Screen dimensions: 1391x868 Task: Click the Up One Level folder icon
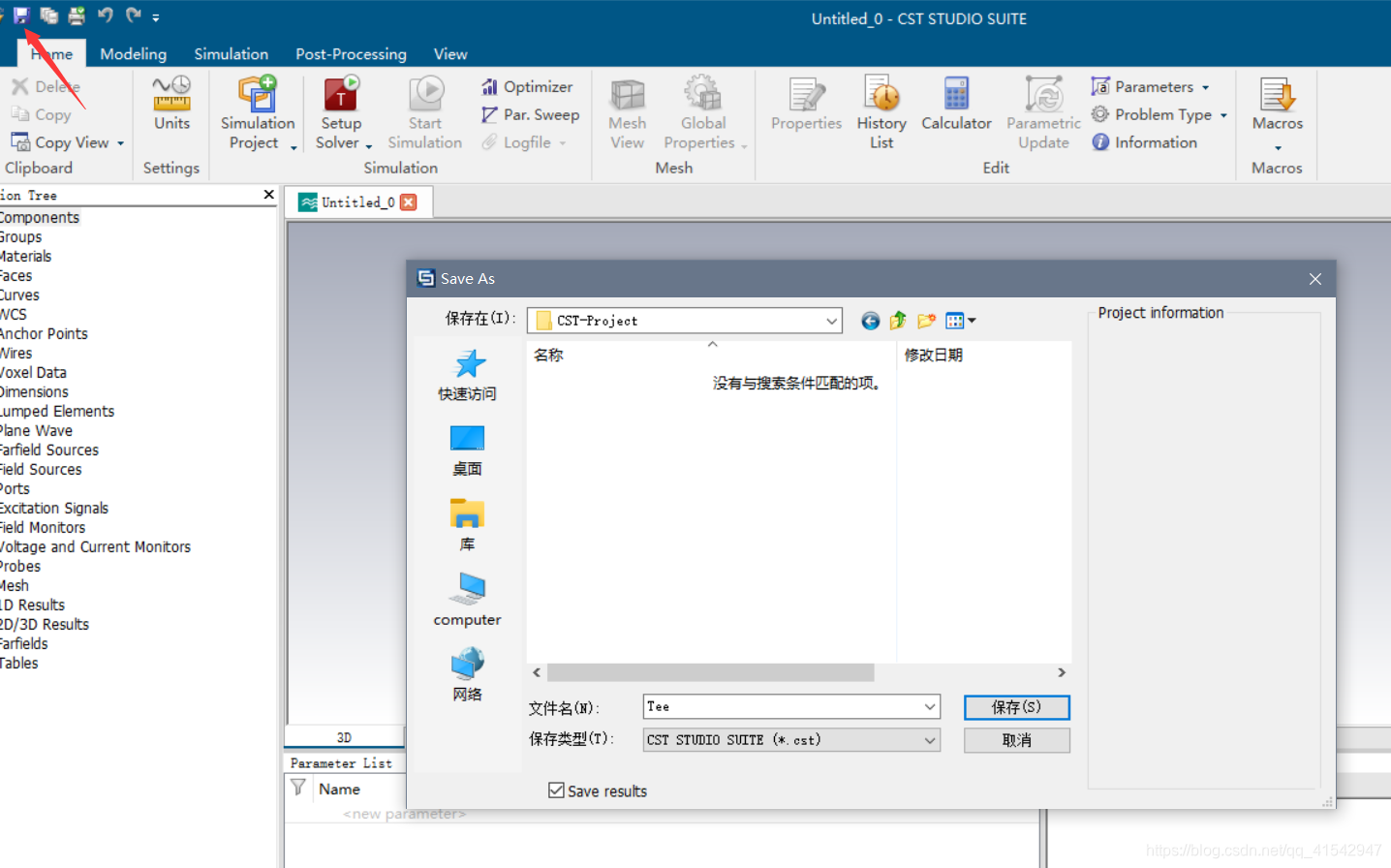click(898, 321)
